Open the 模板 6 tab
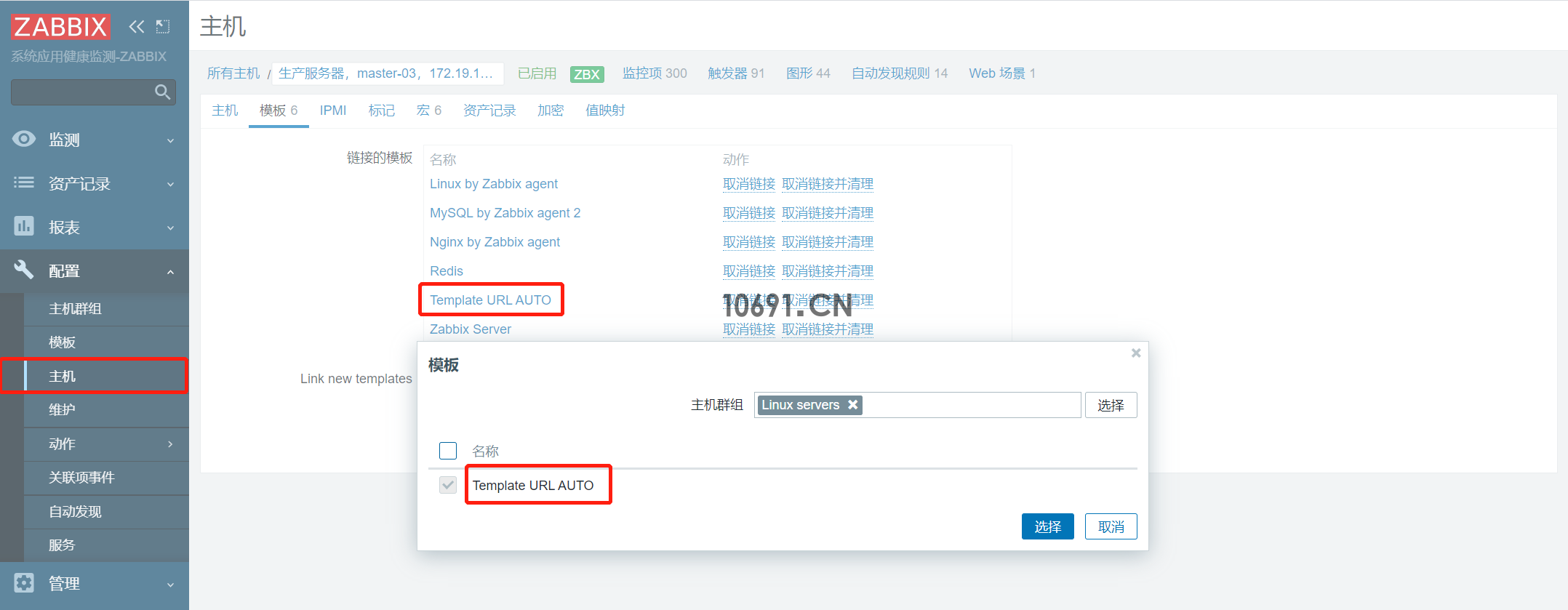 (x=279, y=111)
